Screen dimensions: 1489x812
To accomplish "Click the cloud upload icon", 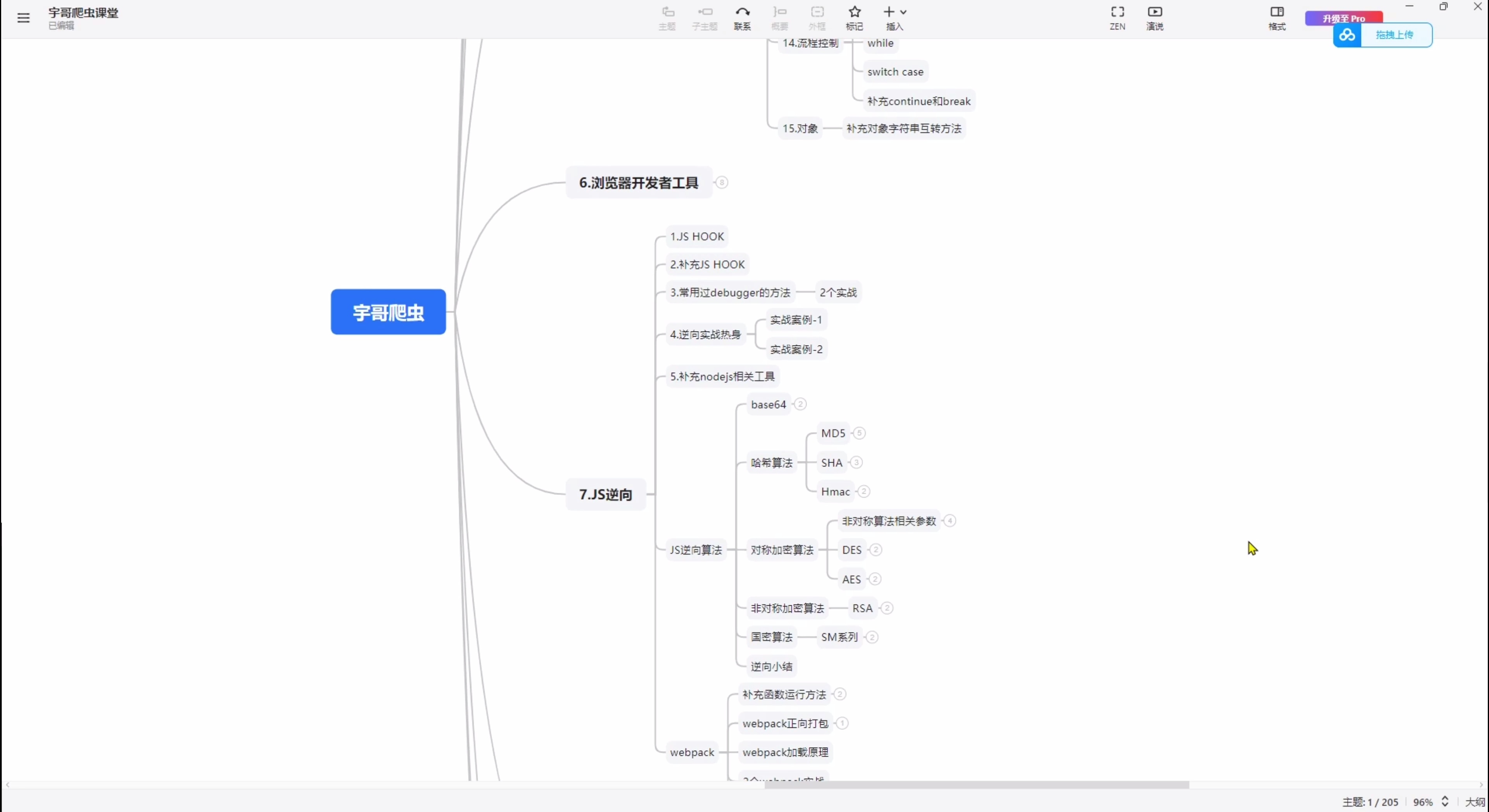I will pos(1347,35).
